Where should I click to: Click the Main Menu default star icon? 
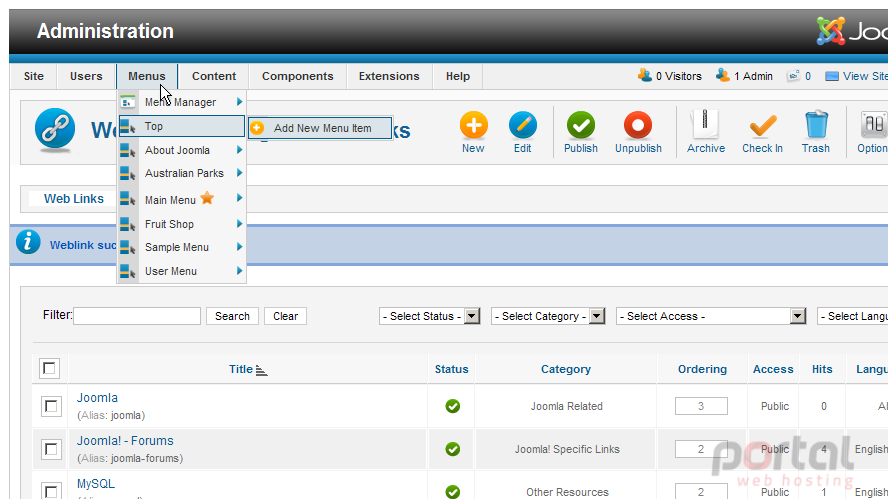207,198
